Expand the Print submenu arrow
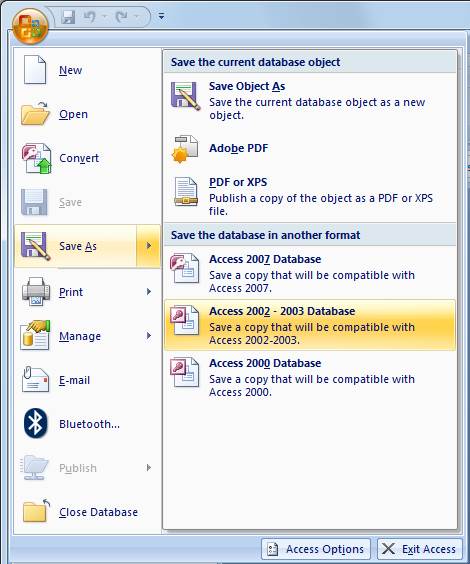This screenshot has width=470, height=564. (149, 291)
